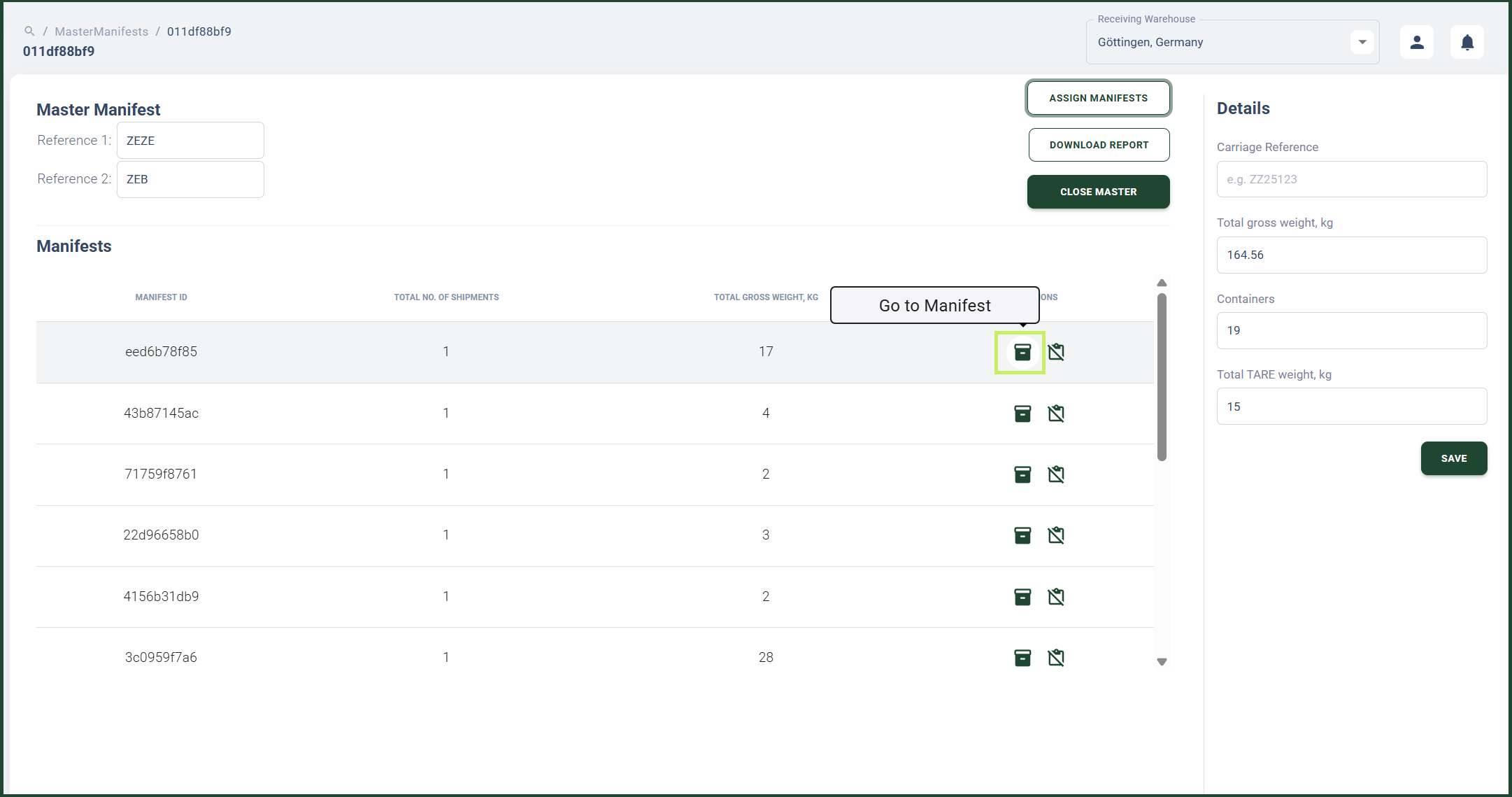Screen dimensions: 1512x797
Task: Focus the Carriage Reference input field
Action: [x=1352, y=179]
